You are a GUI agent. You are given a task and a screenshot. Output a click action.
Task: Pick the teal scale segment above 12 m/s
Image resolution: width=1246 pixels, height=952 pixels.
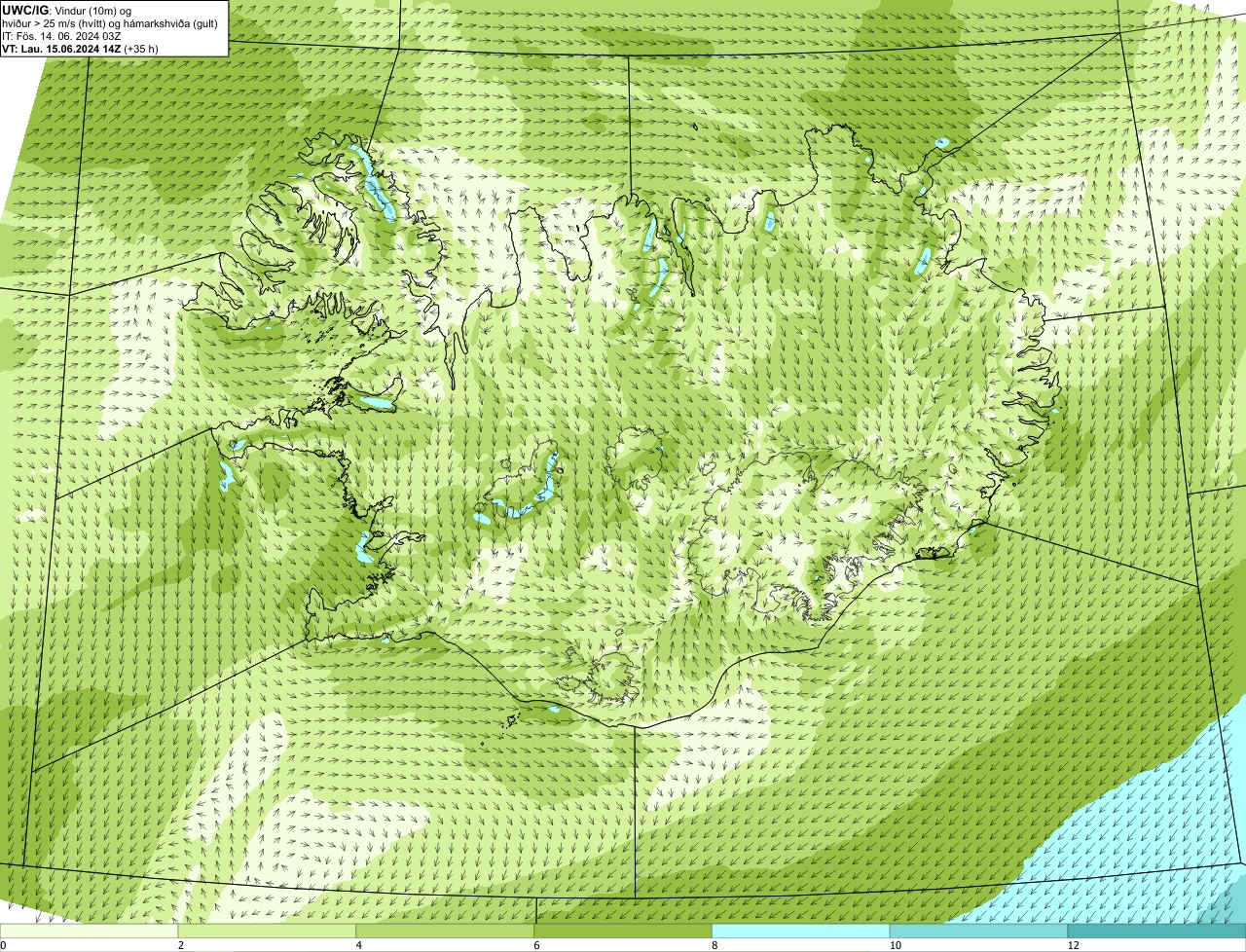point(1157,932)
